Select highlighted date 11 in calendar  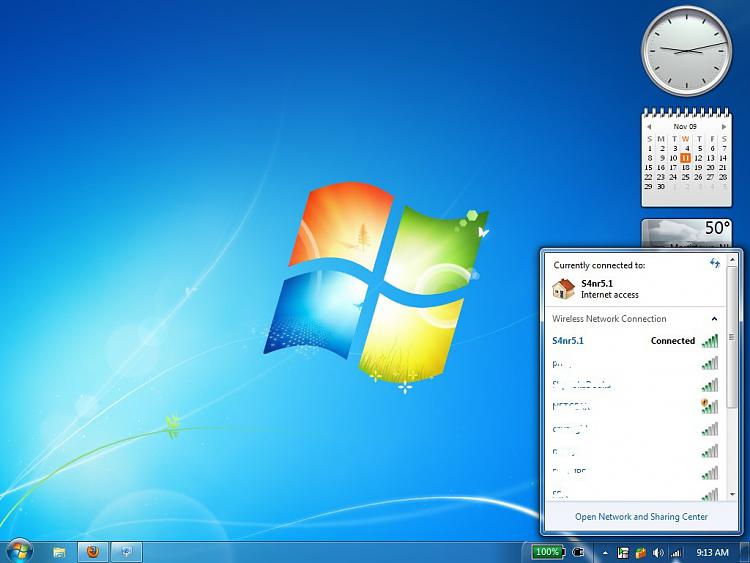pyautogui.click(x=685, y=158)
